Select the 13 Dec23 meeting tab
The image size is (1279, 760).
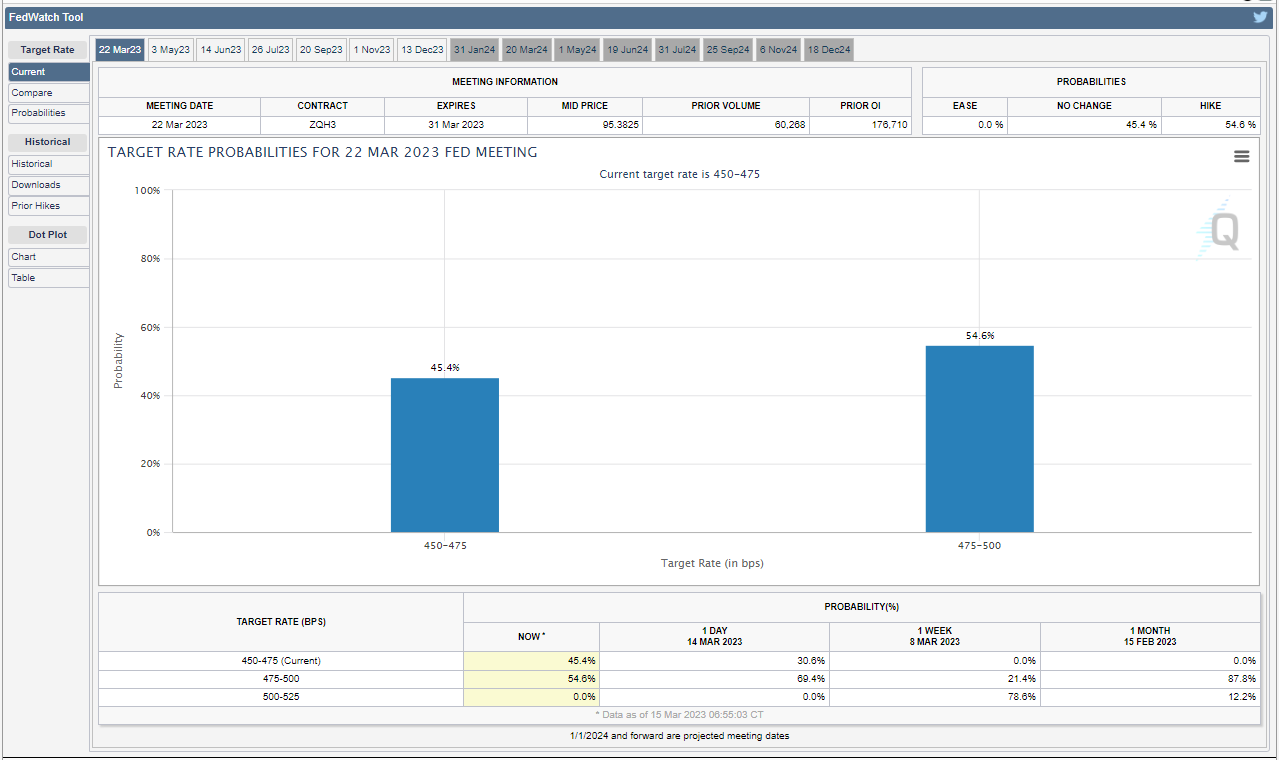422,50
